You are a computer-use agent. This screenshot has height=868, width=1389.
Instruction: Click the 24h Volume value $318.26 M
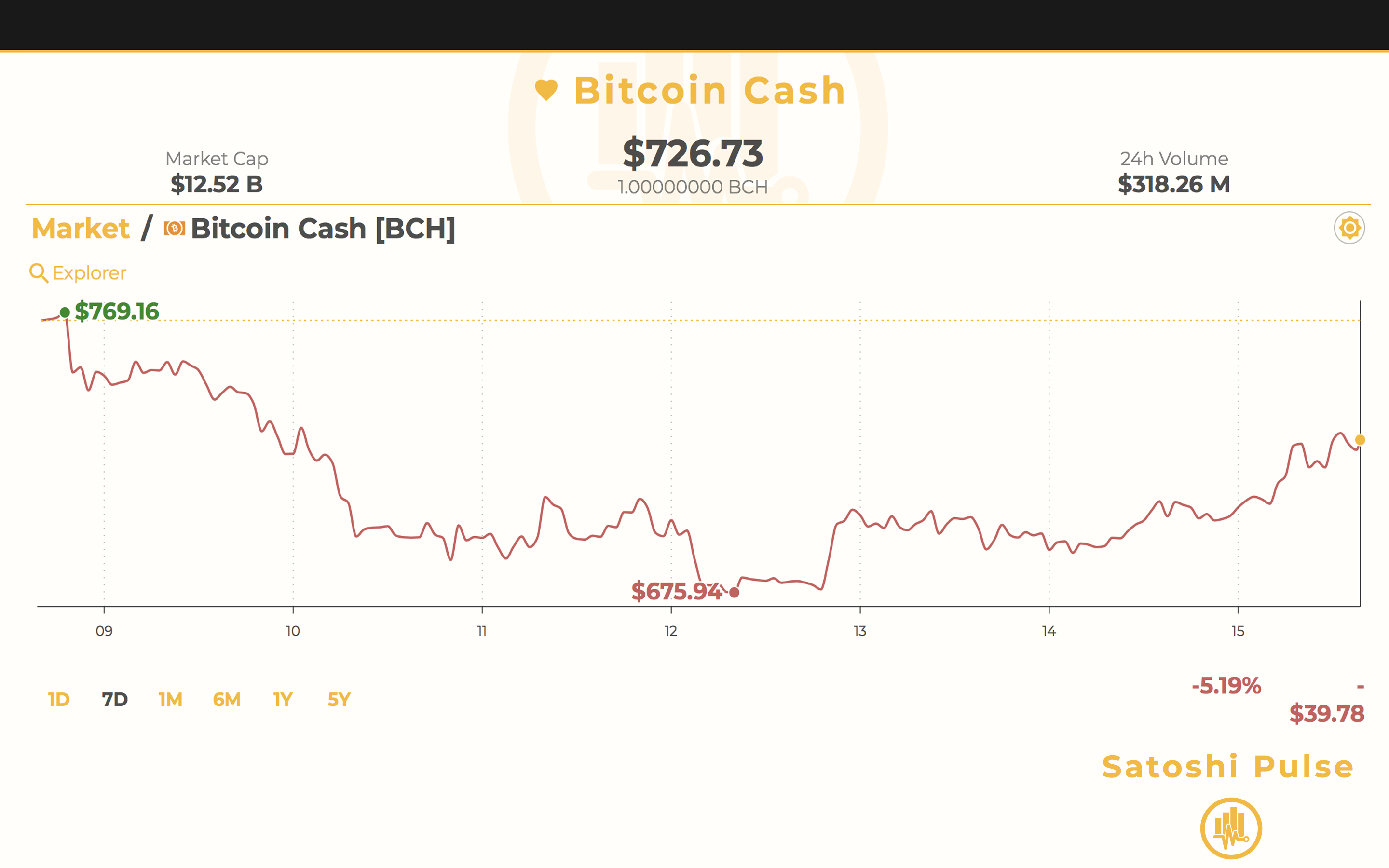[x=1173, y=185]
